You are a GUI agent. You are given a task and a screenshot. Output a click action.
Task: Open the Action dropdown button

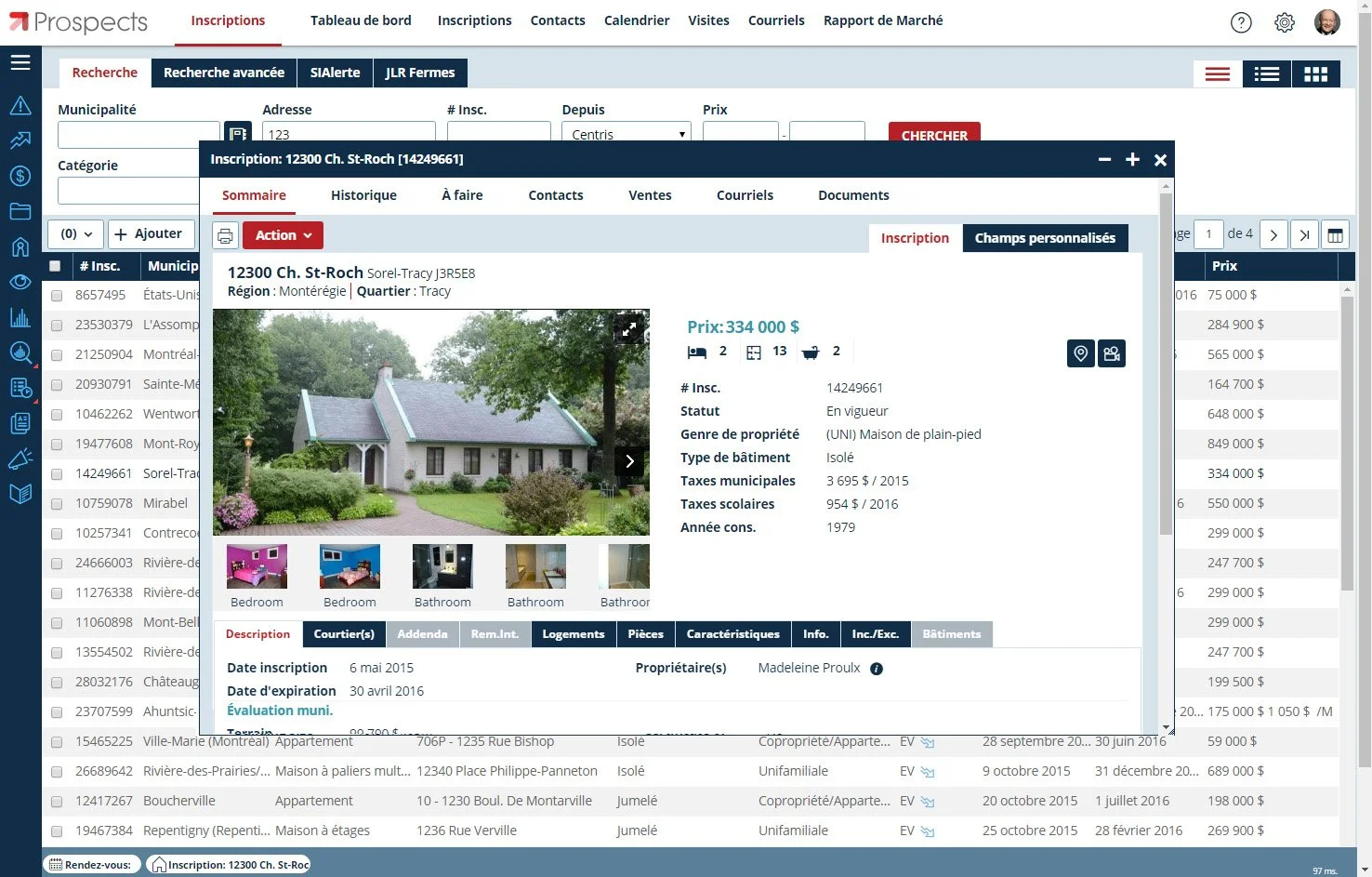point(284,235)
